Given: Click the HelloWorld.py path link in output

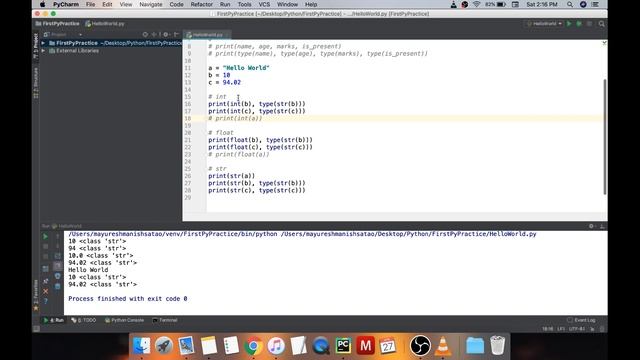Looking at the screenshot, I should coord(409,234).
